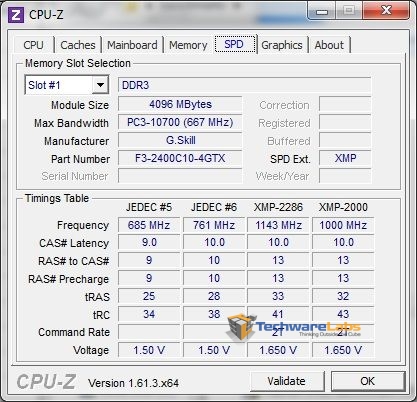Select the SPD tab
Viewport: 417px width, 402px height.
pos(234,44)
